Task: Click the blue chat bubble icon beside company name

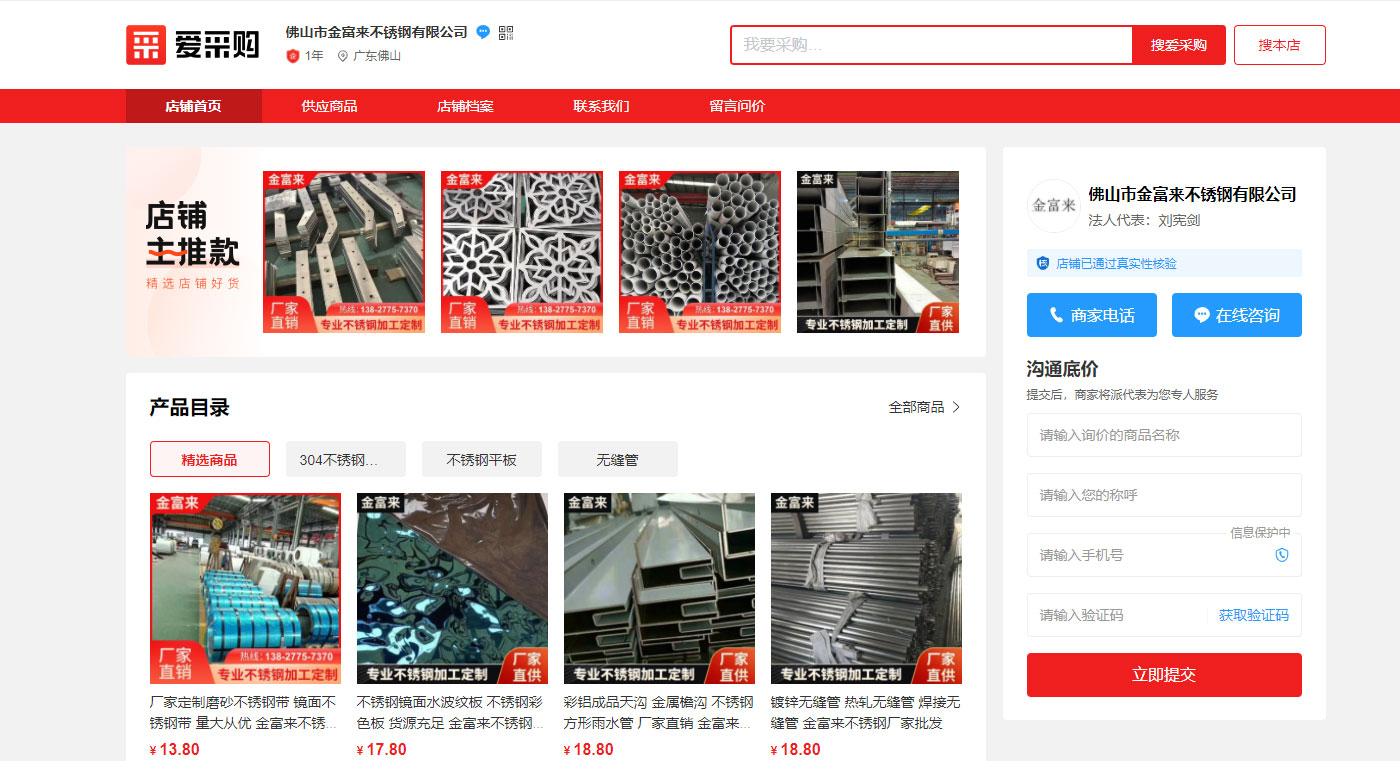Action: click(483, 32)
